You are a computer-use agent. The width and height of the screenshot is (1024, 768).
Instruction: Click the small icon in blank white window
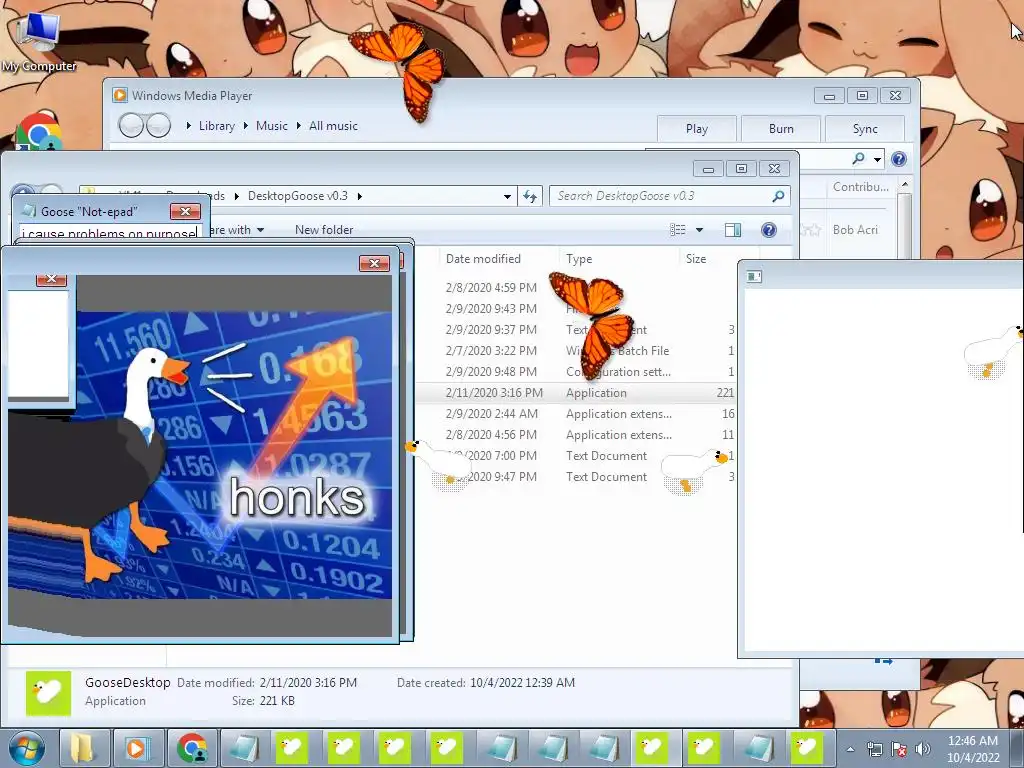pos(754,276)
